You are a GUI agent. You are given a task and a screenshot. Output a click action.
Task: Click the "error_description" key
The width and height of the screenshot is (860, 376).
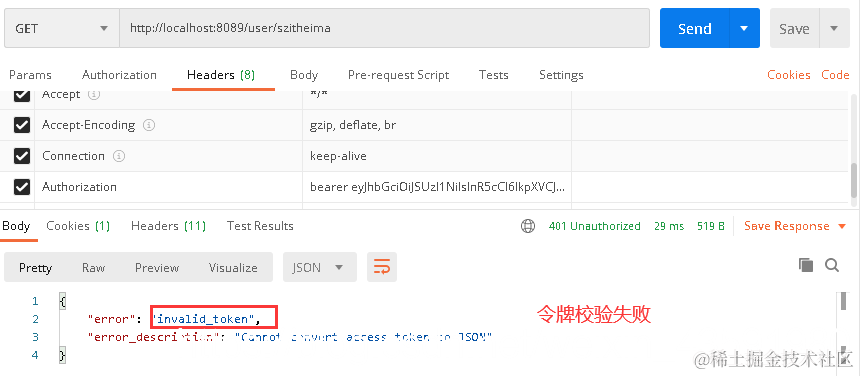click(154, 337)
